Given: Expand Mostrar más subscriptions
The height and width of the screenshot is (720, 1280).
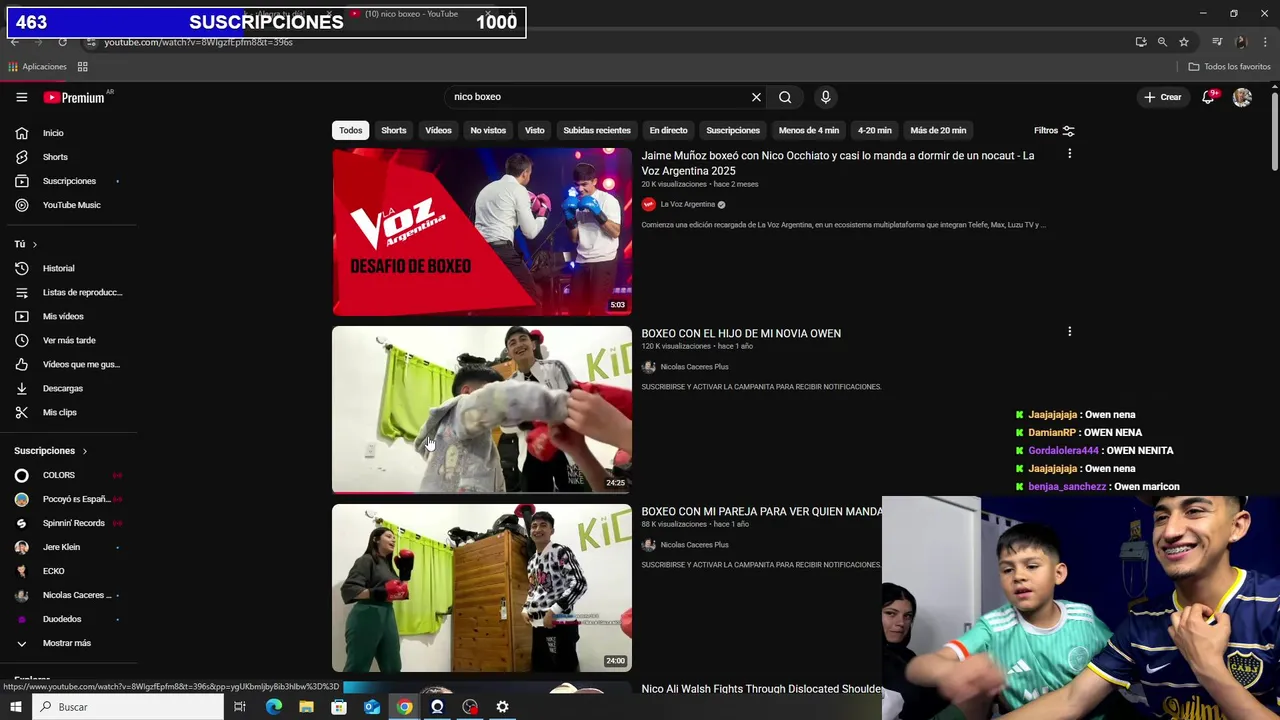Looking at the screenshot, I should [x=67, y=643].
